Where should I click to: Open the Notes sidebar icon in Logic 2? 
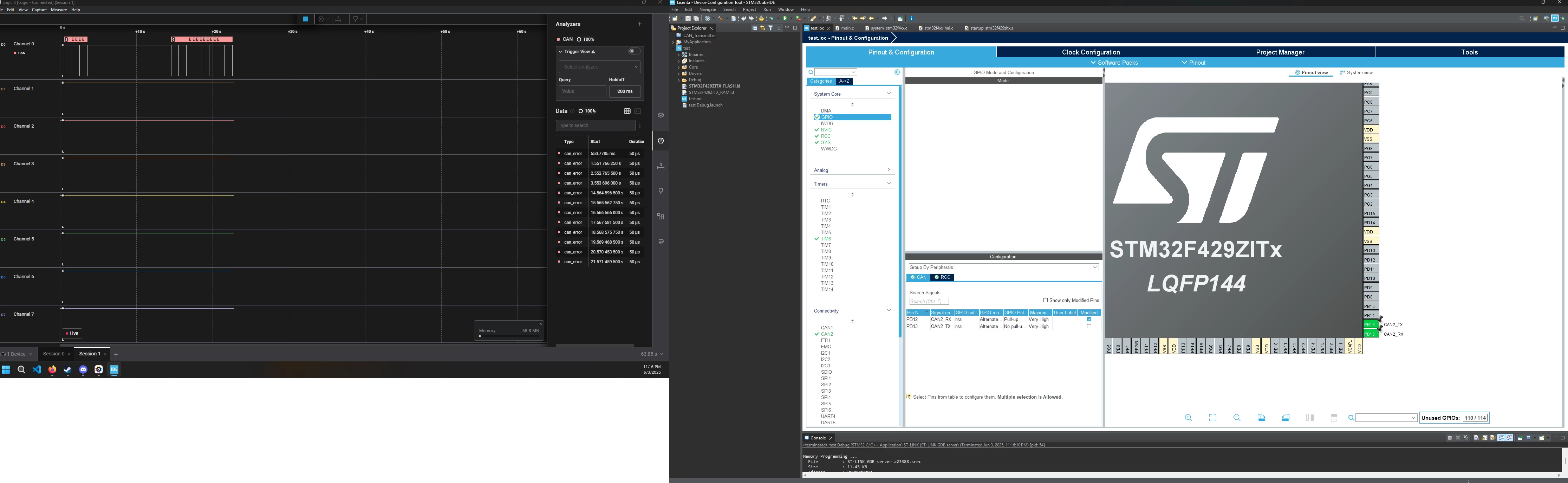(661, 242)
